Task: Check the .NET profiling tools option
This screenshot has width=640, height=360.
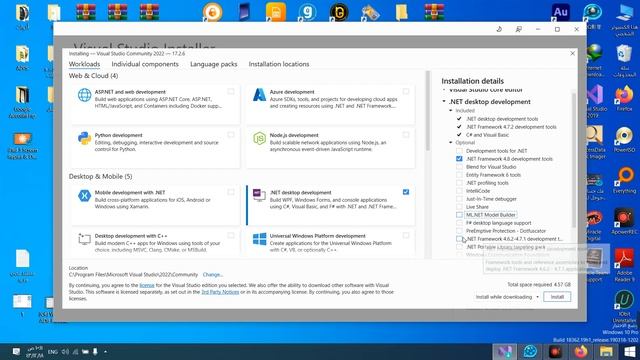Action: 459,183
